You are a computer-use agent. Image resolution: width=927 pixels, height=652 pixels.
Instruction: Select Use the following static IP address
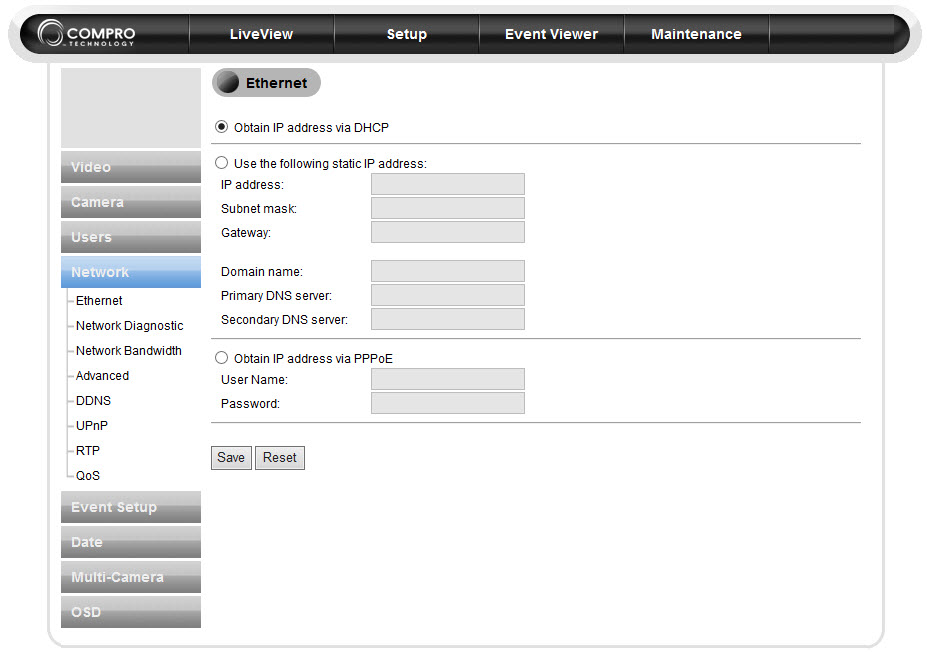[x=221, y=163]
